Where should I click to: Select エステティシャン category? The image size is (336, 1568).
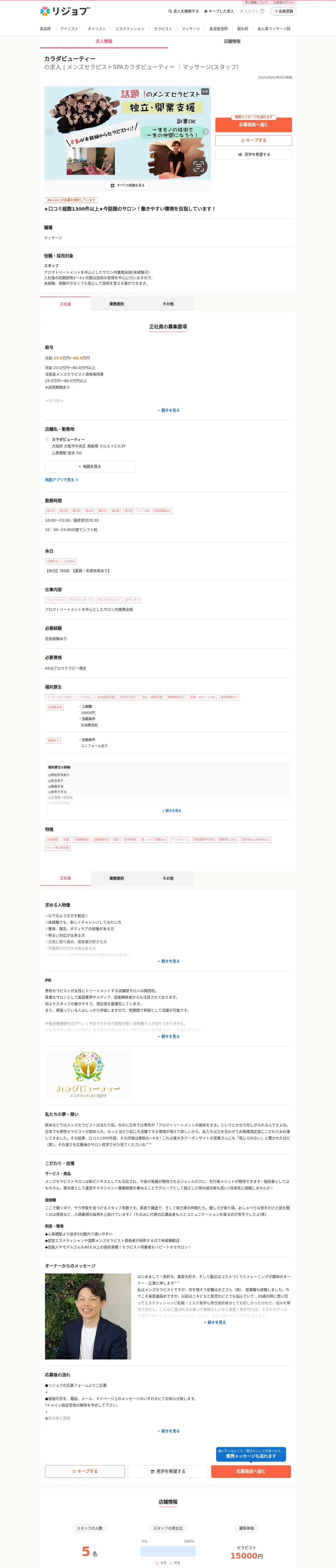click(x=130, y=28)
